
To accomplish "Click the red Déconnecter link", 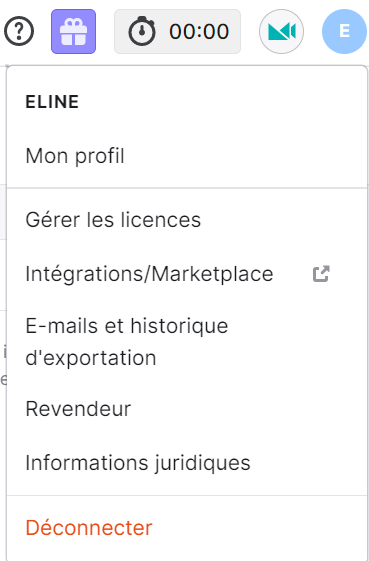I will [x=89, y=528].
